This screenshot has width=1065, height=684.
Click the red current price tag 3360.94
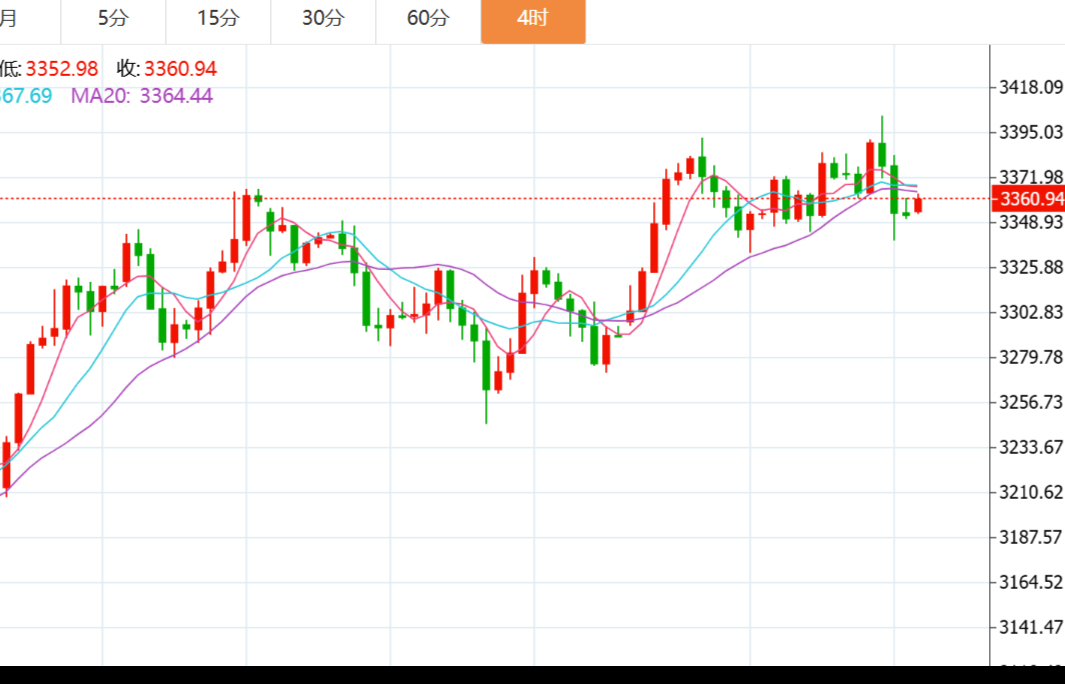[x=1028, y=198]
